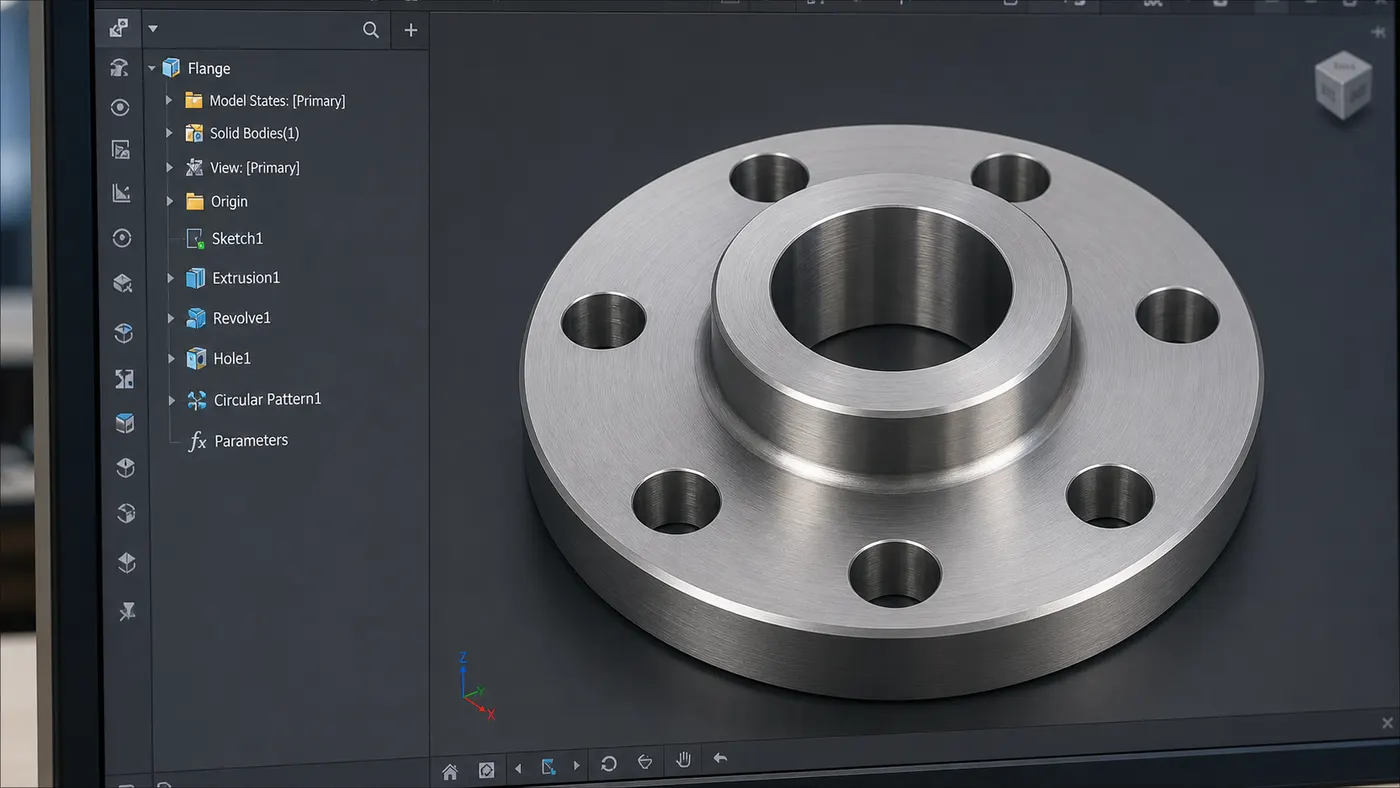Viewport: 1400px width, 788px height.
Task: Click the left arrow in the bottom navigation bar
Action: pyautogui.click(x=518, y=768)
